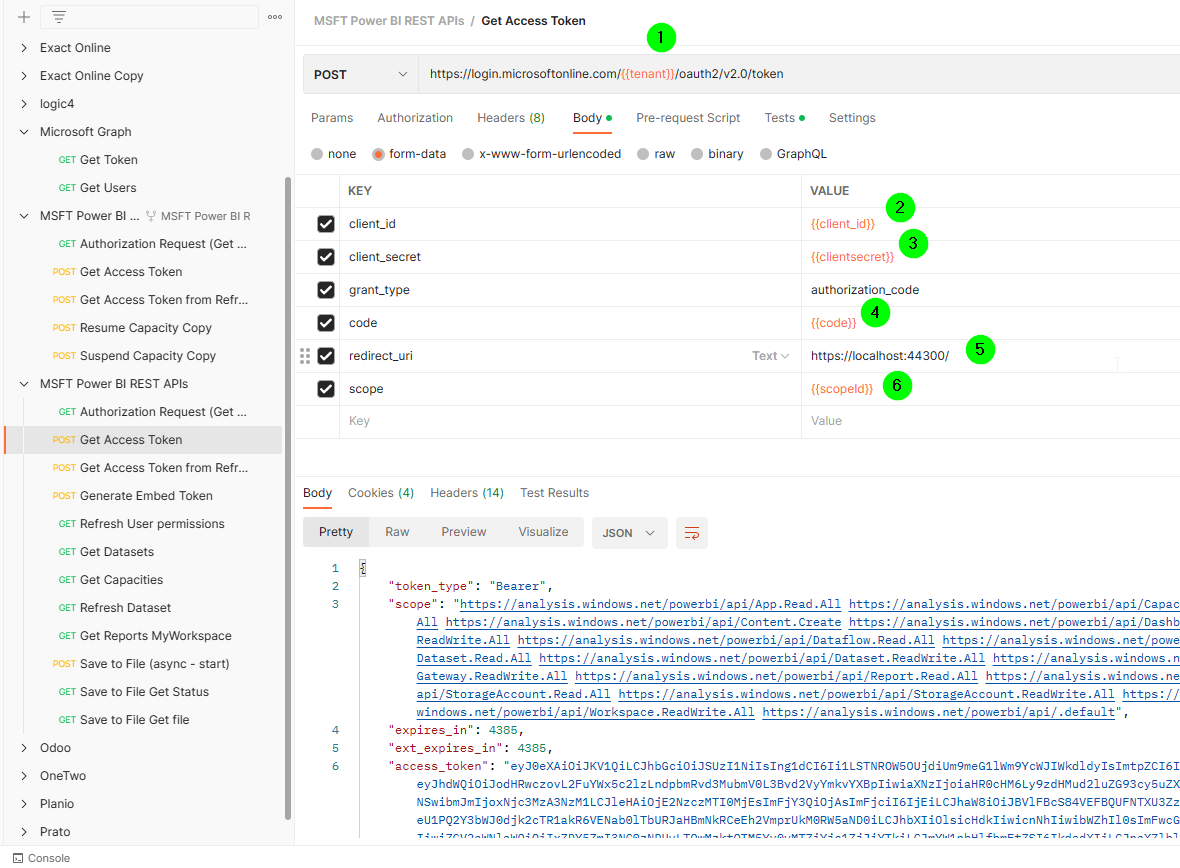
Task: Switch response view to Preview
Action: coord(464,532)
